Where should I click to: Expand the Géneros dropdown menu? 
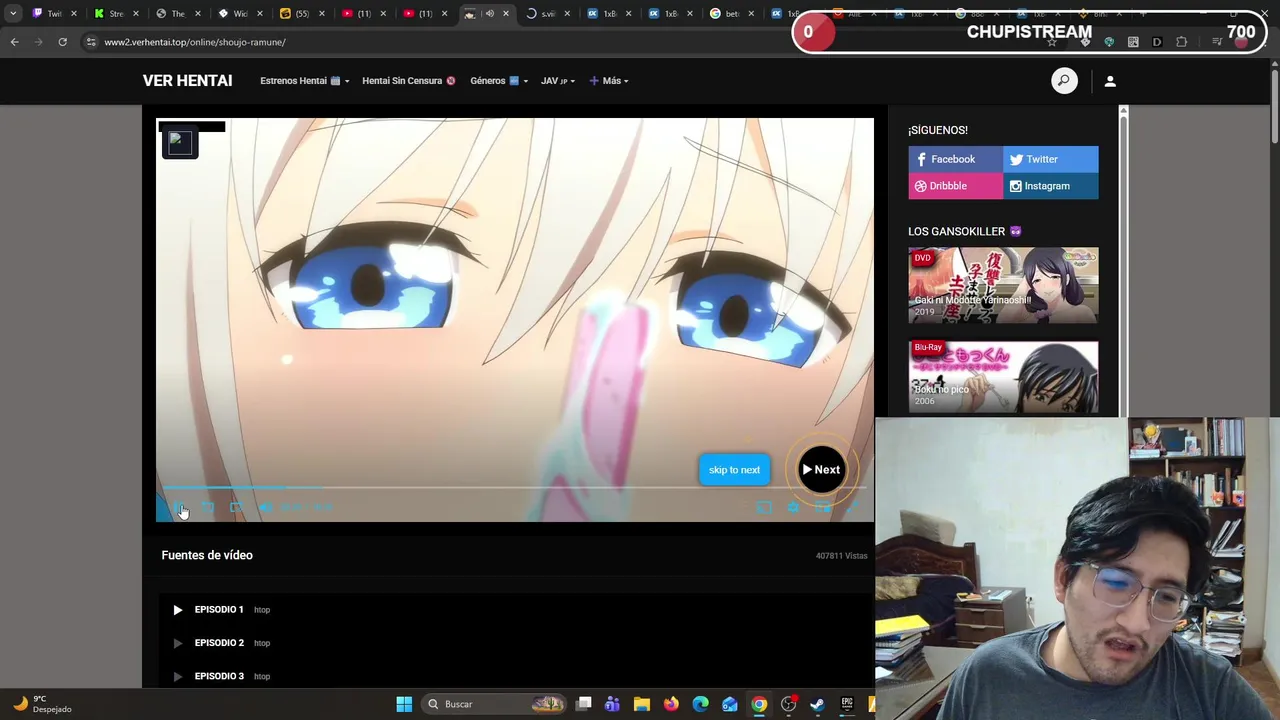click(x=498, y=81)
